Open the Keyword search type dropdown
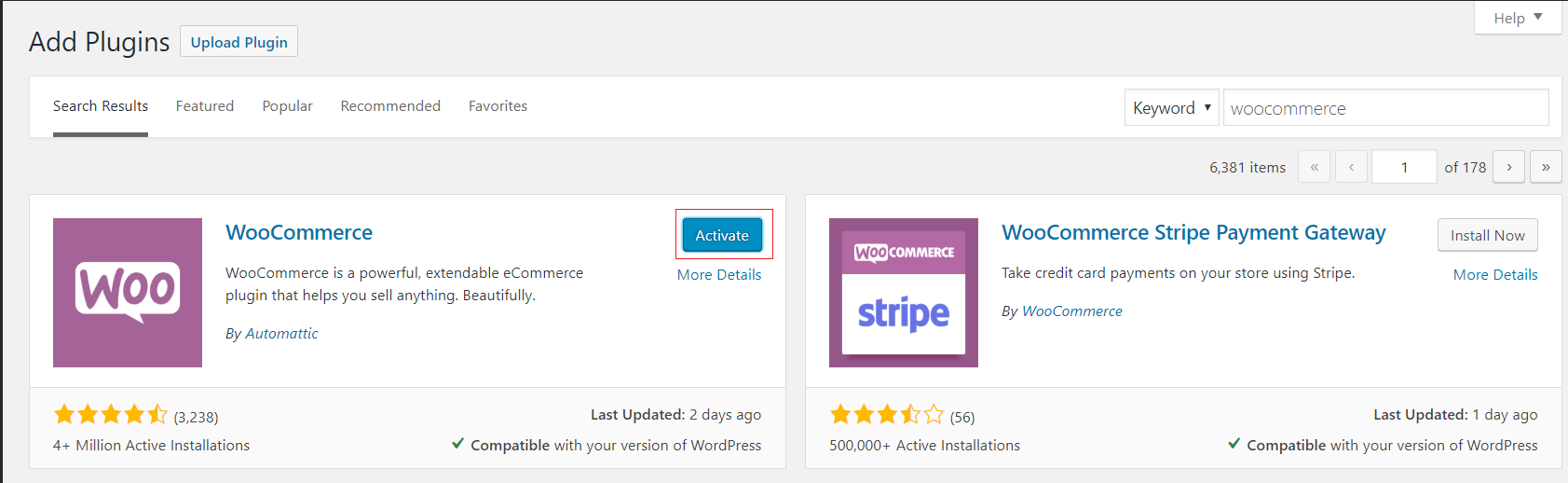Viewport: 1568px width, 483px height. pos(1172,107)
